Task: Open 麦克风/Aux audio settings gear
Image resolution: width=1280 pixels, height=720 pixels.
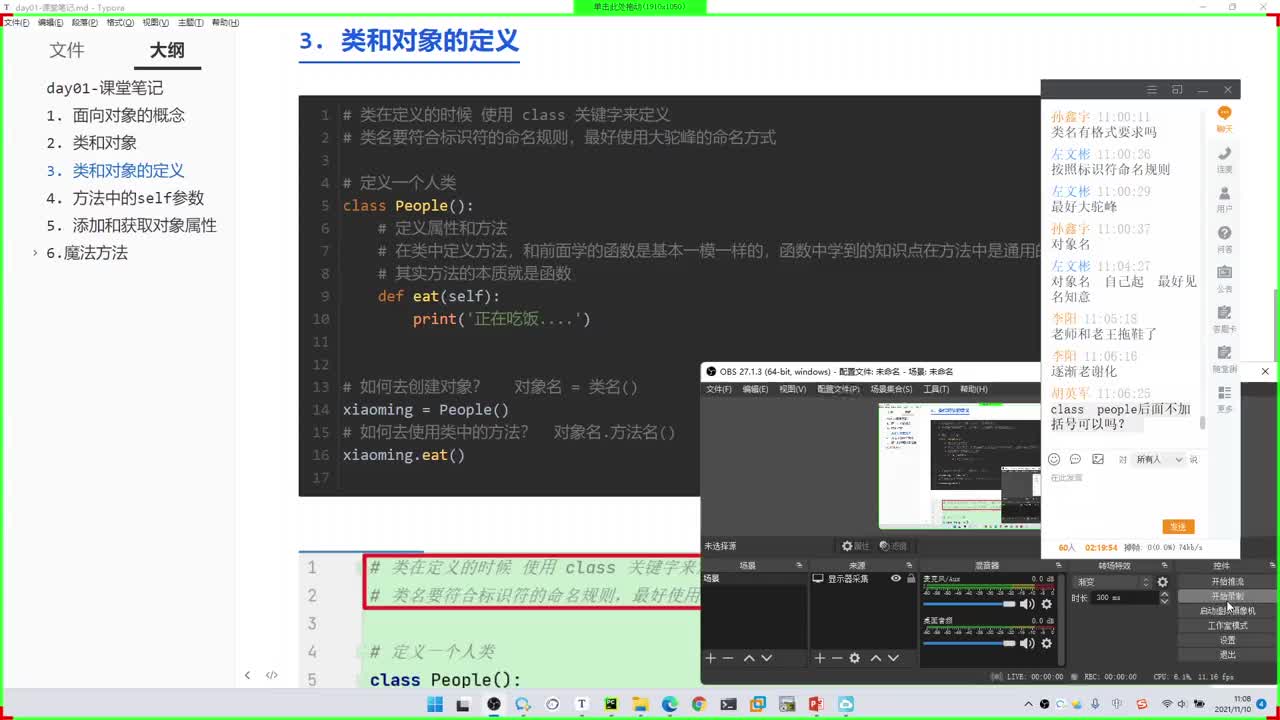Action: (1047, 604)
